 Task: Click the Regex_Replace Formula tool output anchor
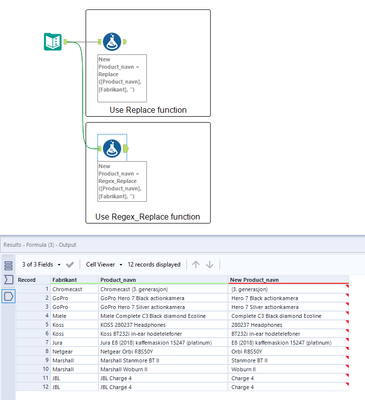click(126, 148)
